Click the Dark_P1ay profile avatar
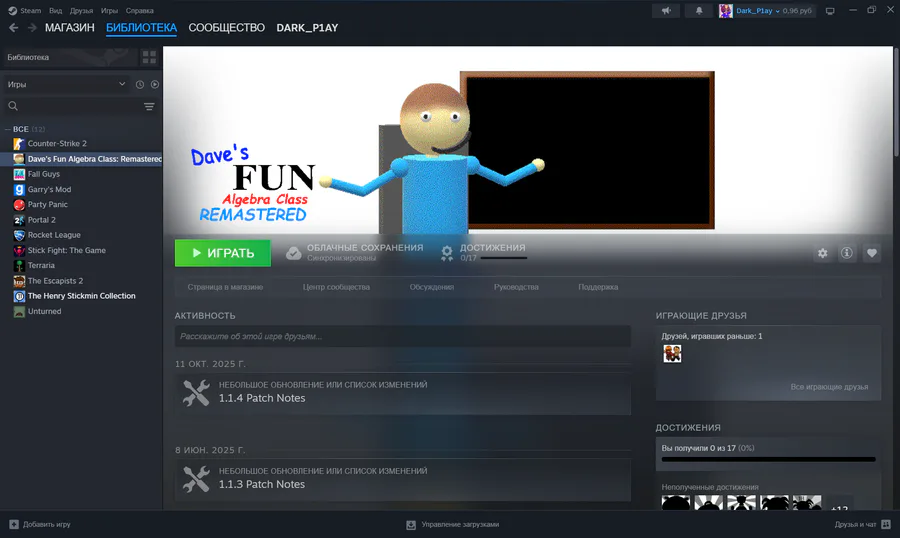 pyautogui.click(x=726, y=11)
